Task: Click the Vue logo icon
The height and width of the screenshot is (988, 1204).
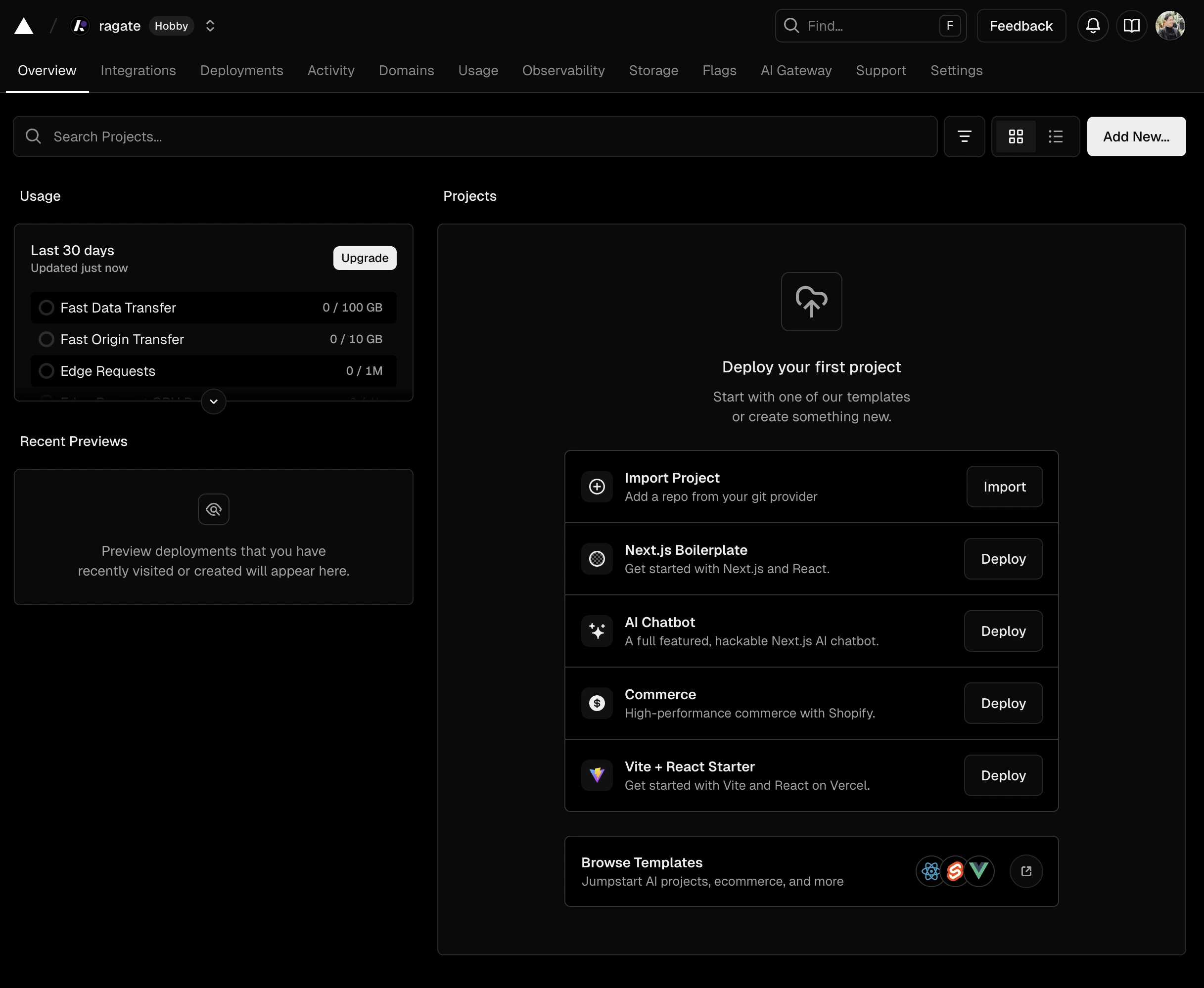Action: (979, 871)
